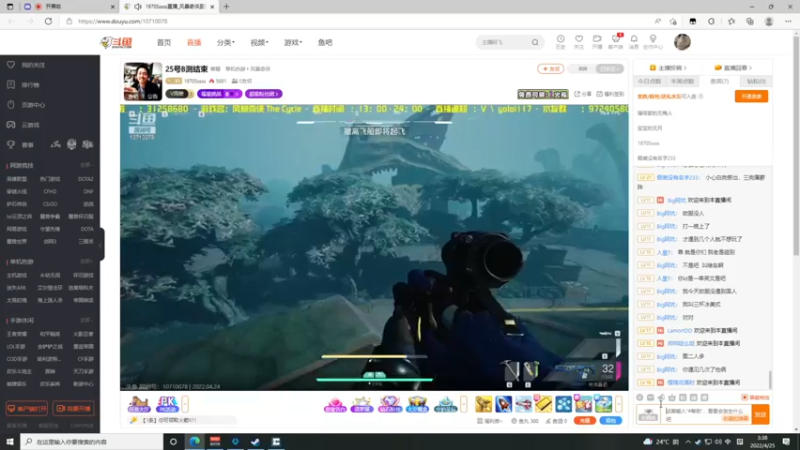The height and width of the screenshot is (450, 800).
Task: Select the pink lotus activity icon
Action: tap(335, 404)
